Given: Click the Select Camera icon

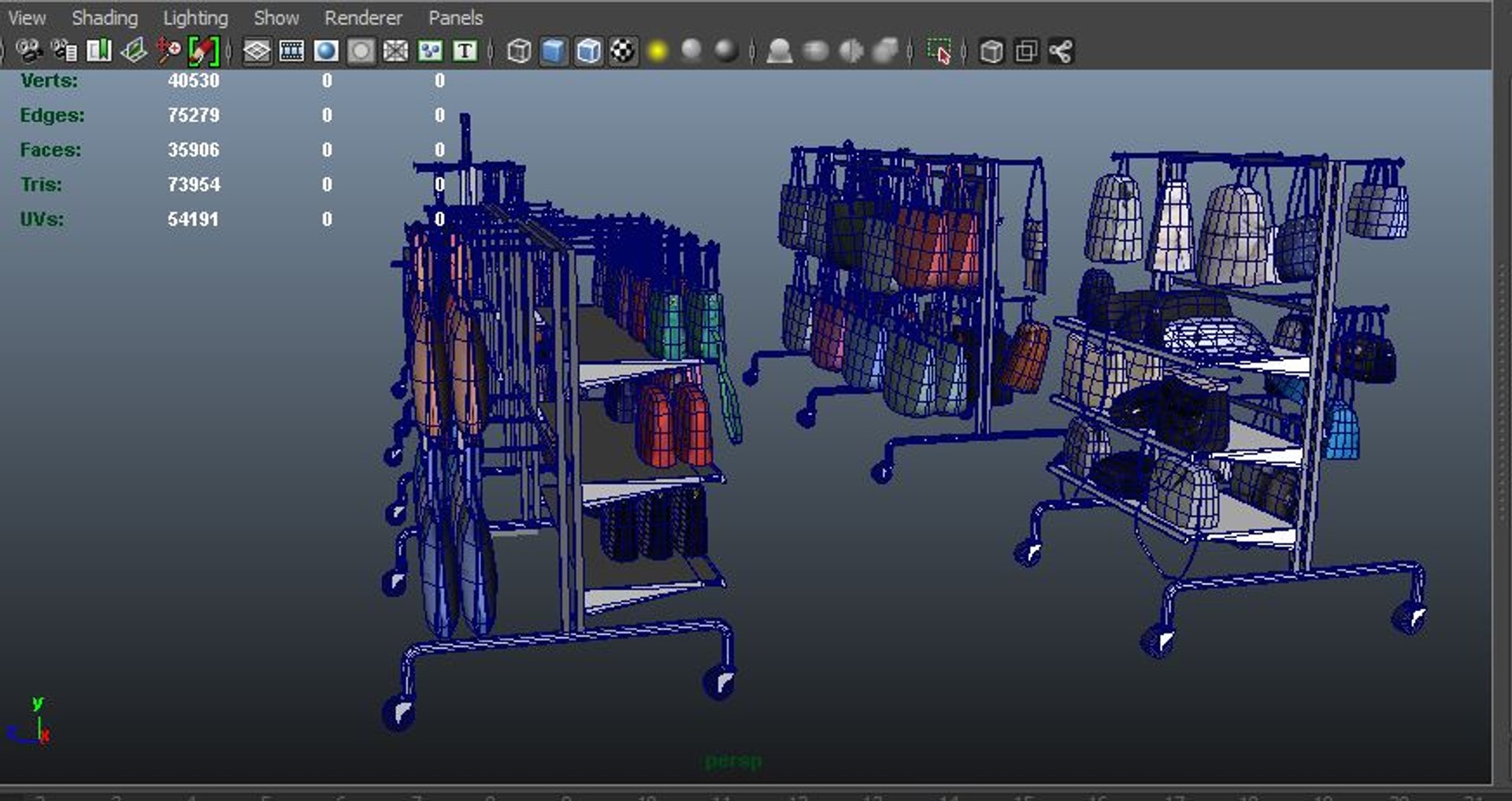Looking at the screenshot, I should point(29,51).
